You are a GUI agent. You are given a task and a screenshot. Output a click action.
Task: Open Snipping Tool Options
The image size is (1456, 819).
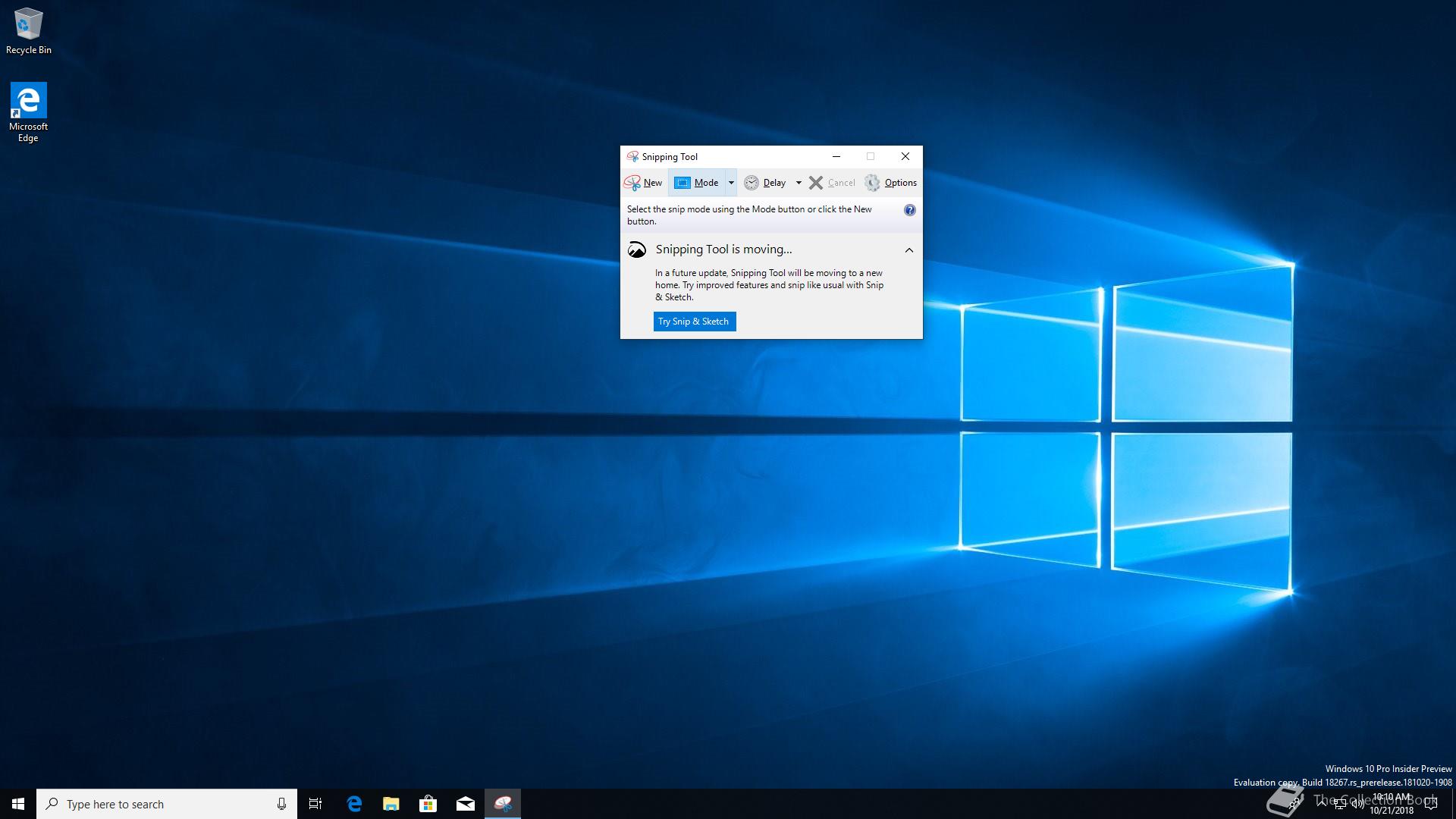(890, 183)
